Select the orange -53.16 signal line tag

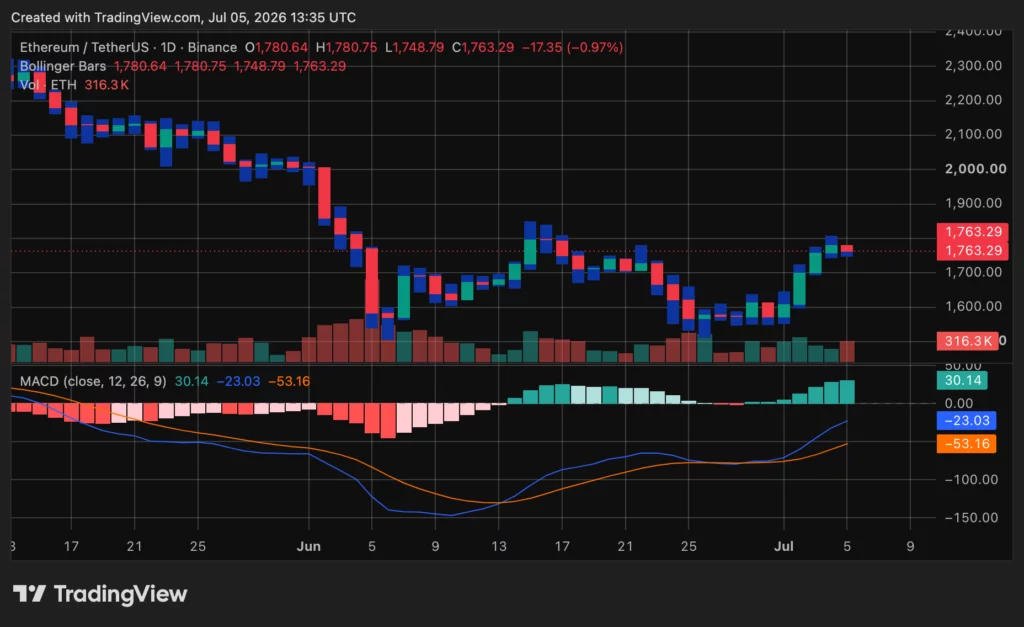(967, 444)
